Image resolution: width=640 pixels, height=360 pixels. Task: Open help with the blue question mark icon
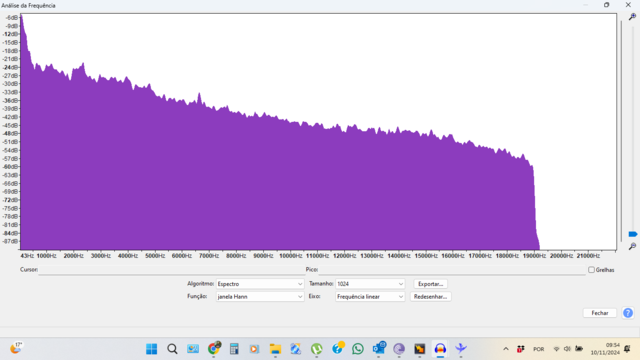pos(628,313)
